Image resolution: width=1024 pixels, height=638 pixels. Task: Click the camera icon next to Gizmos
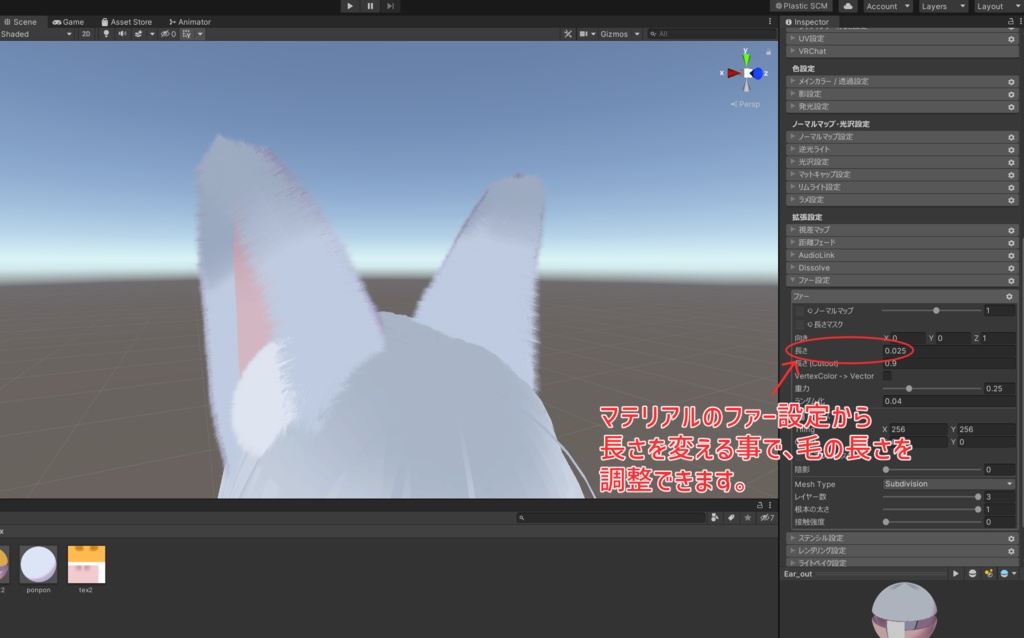(x=582, y=33)
